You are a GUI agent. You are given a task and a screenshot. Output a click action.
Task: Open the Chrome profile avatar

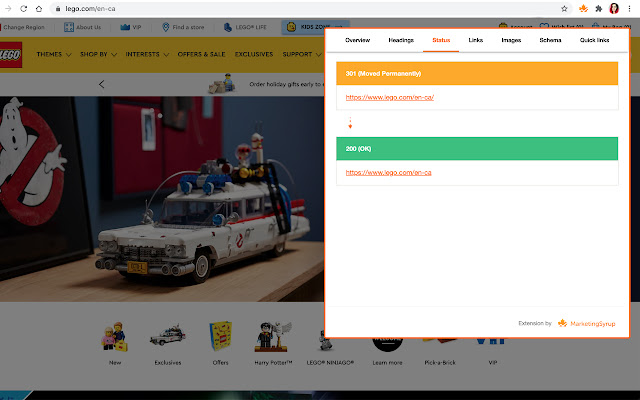(x=614, y=8)
